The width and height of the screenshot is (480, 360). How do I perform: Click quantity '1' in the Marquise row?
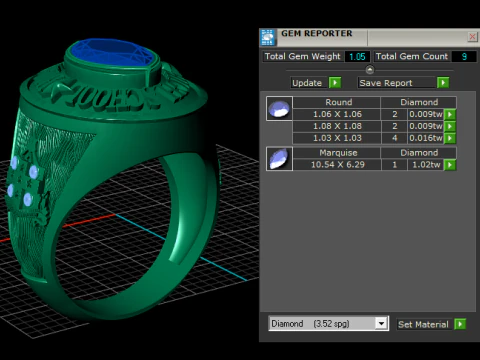pos(394,165)
